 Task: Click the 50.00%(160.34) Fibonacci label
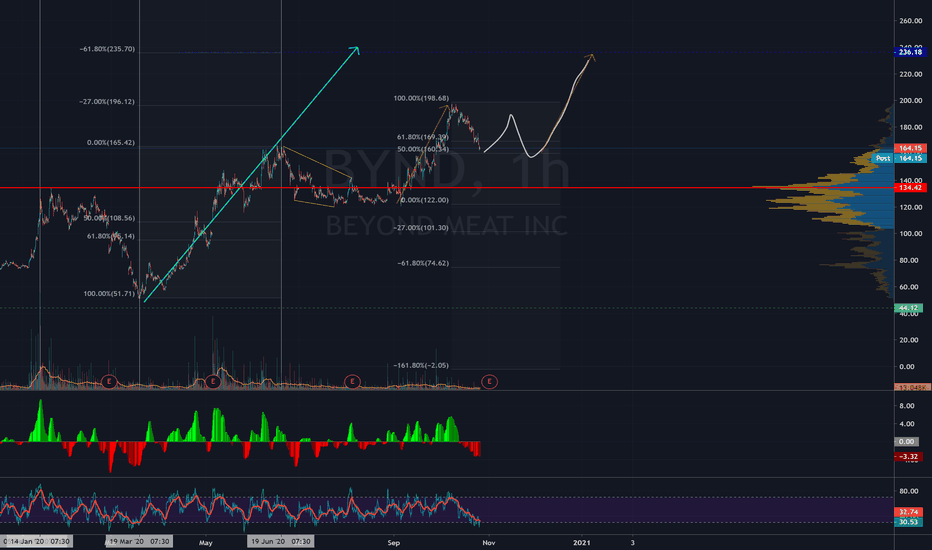[x=423, y=149]
